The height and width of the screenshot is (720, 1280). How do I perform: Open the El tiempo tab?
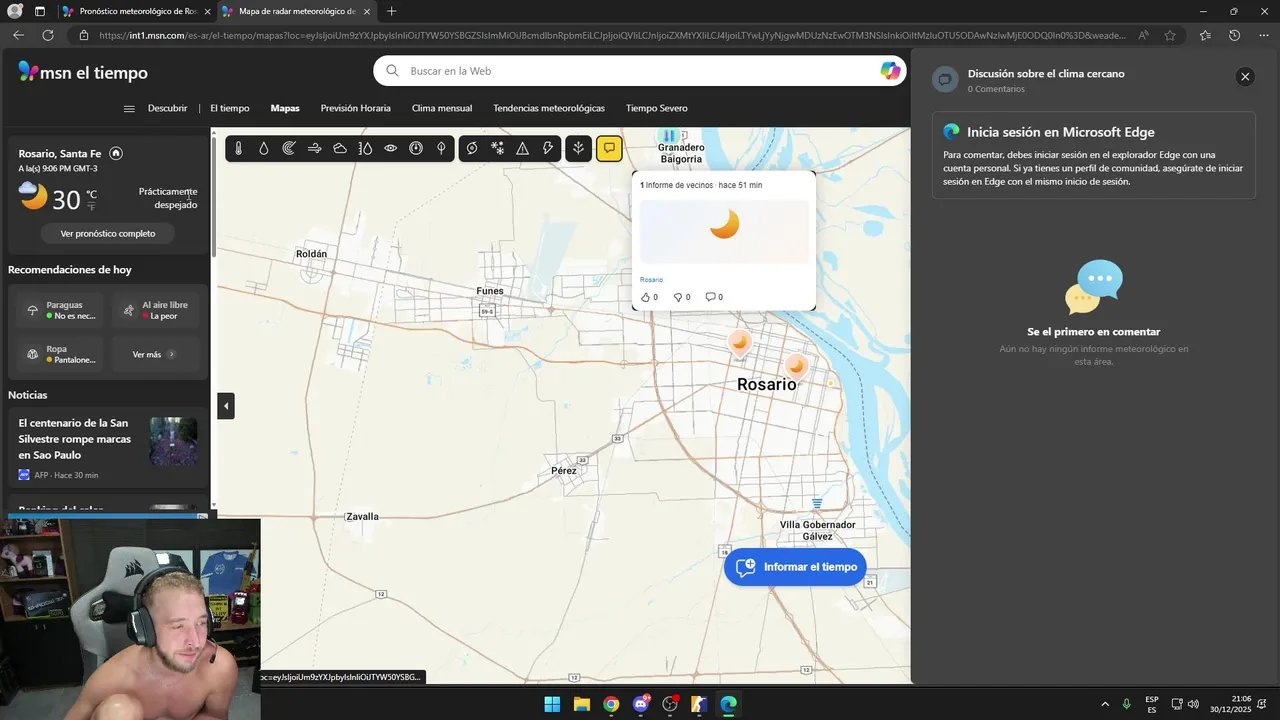230,108
